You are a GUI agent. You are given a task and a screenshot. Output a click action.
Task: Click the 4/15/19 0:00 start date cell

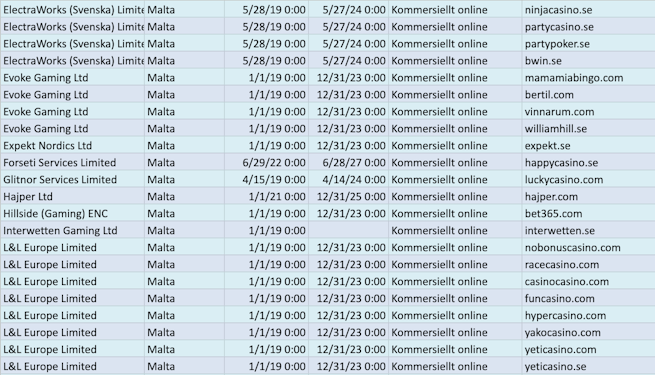[266, 180]
